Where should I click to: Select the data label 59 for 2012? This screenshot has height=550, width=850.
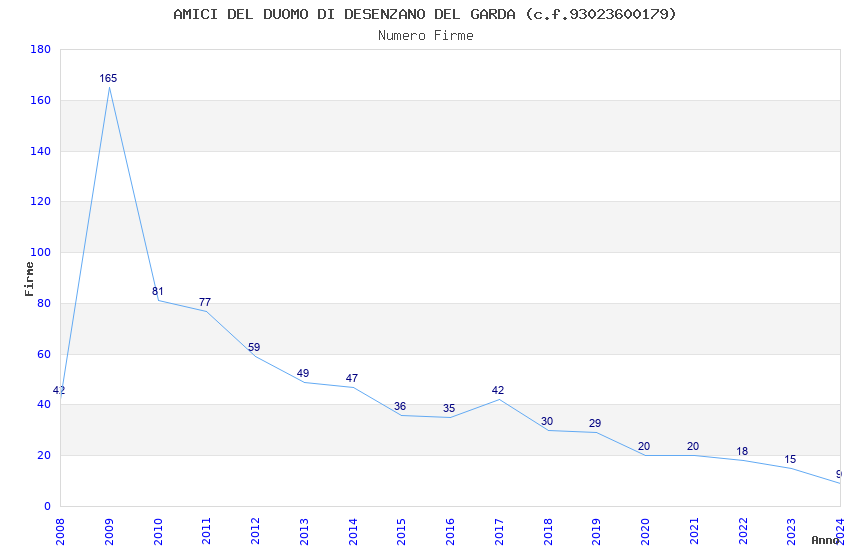point(254,347)
